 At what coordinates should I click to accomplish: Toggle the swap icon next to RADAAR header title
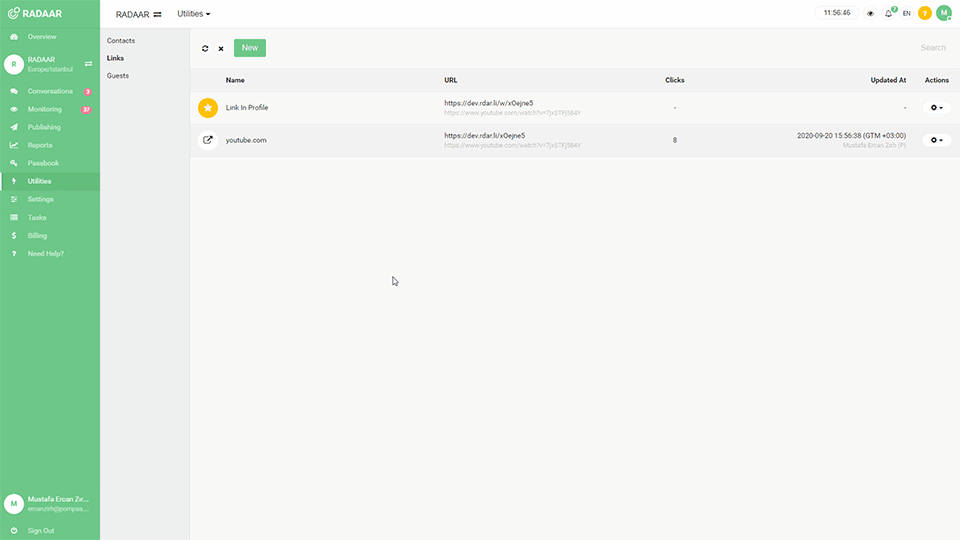coord(157,14)
